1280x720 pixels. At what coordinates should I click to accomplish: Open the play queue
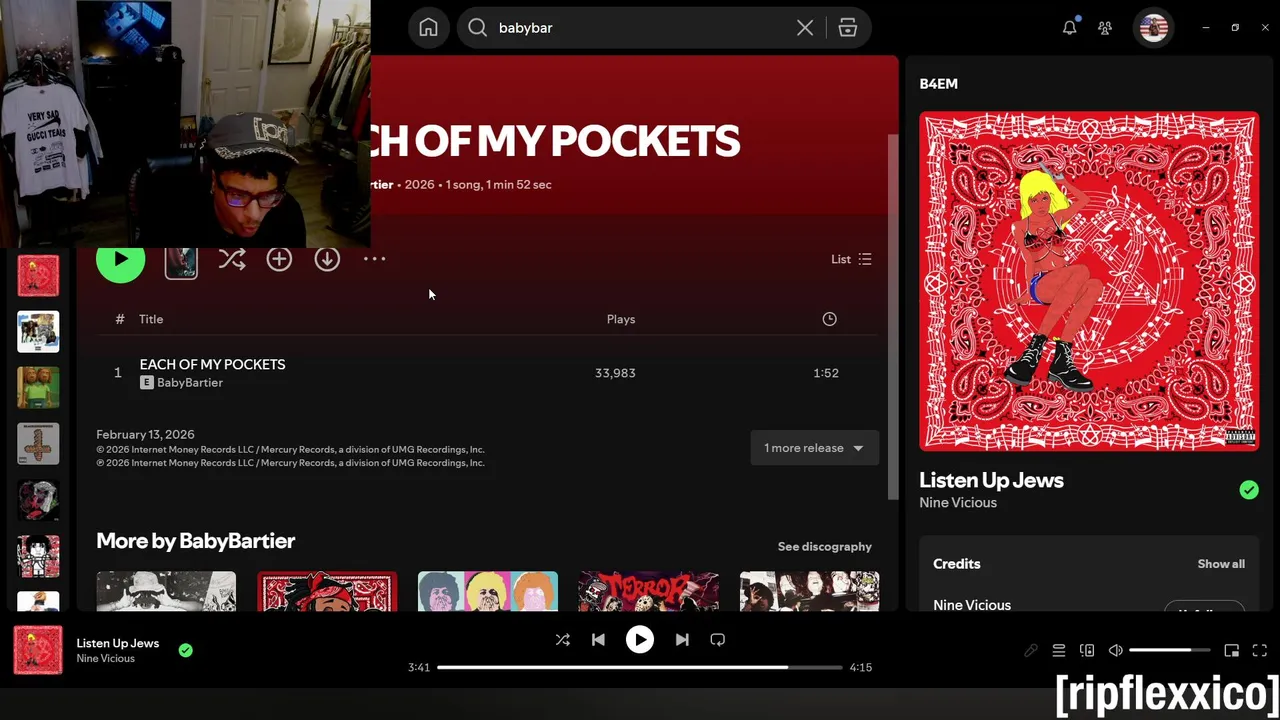pyautogui.click(x=1059, y=650)
